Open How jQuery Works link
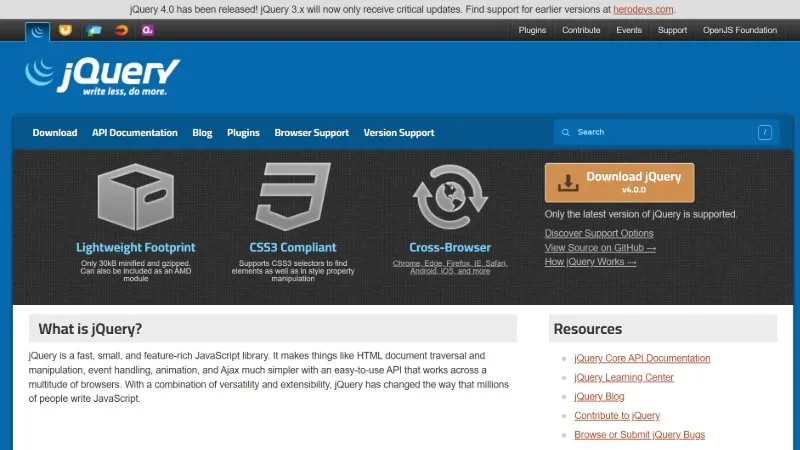 tap(590, 262)
